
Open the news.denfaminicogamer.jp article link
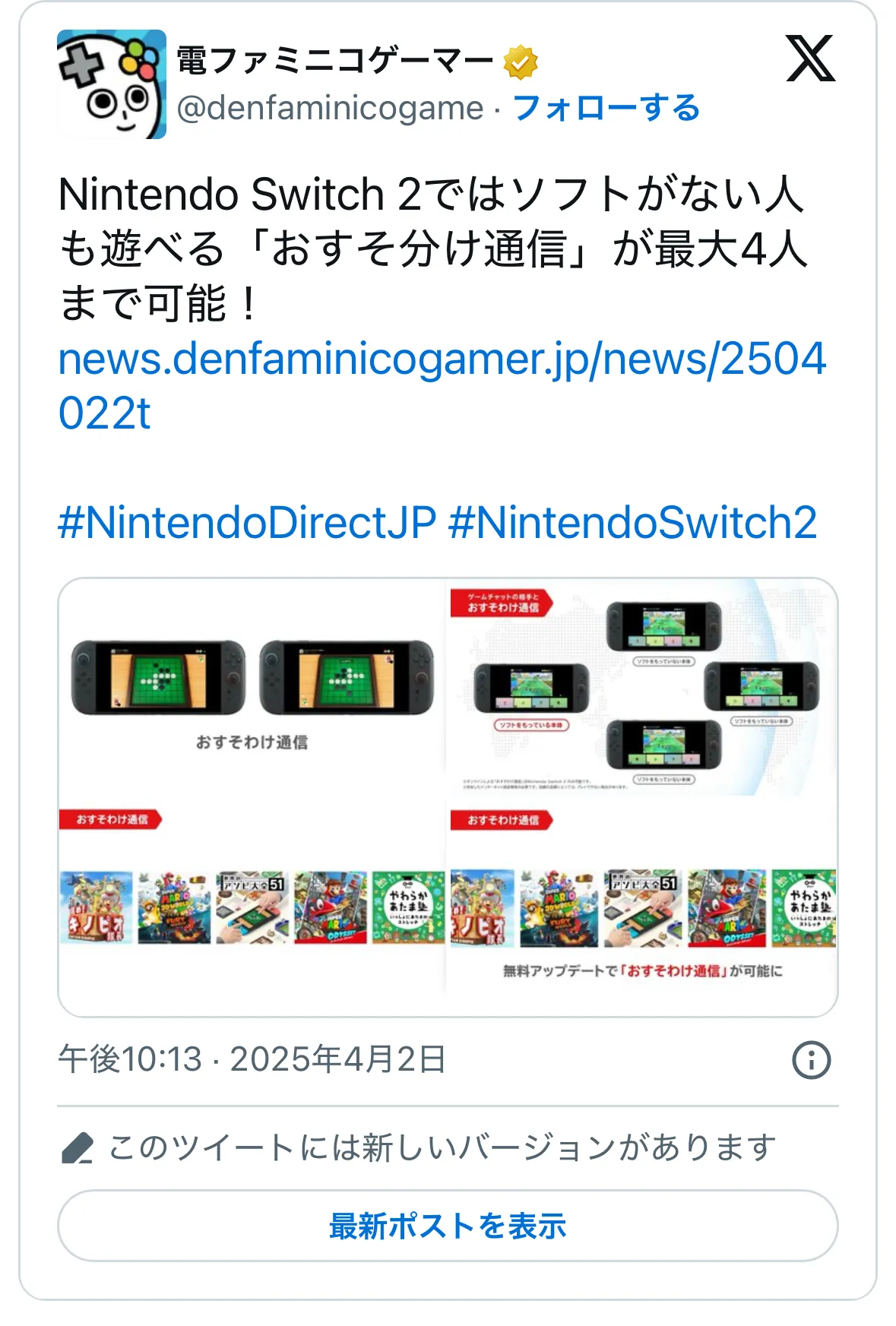[442, 385]
